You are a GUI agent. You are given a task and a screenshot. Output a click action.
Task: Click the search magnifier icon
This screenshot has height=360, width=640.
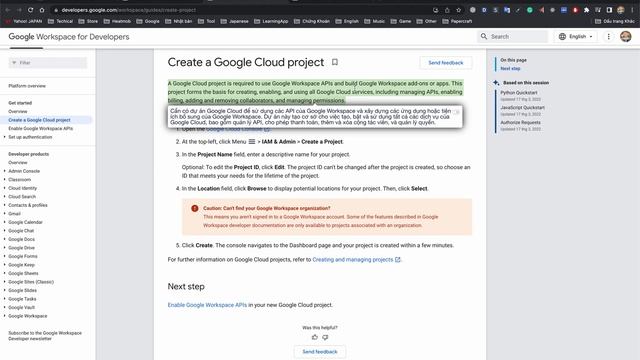click(x=484, y=36)
